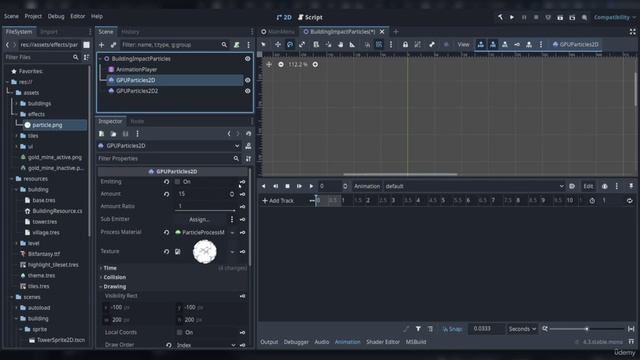The image size is (640, 360).
Task: Select the Move Mode tool
Action: tap(278, 44)
